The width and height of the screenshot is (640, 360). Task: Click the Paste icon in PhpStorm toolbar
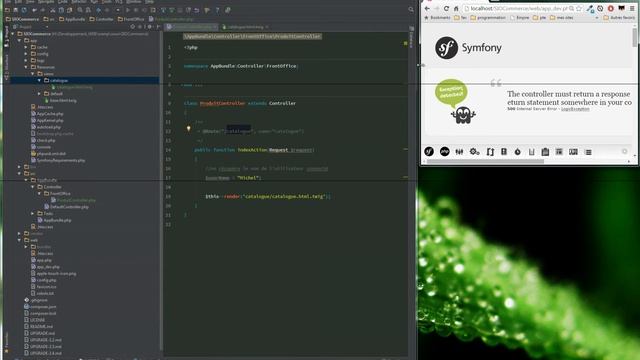[x=69, y=10]
